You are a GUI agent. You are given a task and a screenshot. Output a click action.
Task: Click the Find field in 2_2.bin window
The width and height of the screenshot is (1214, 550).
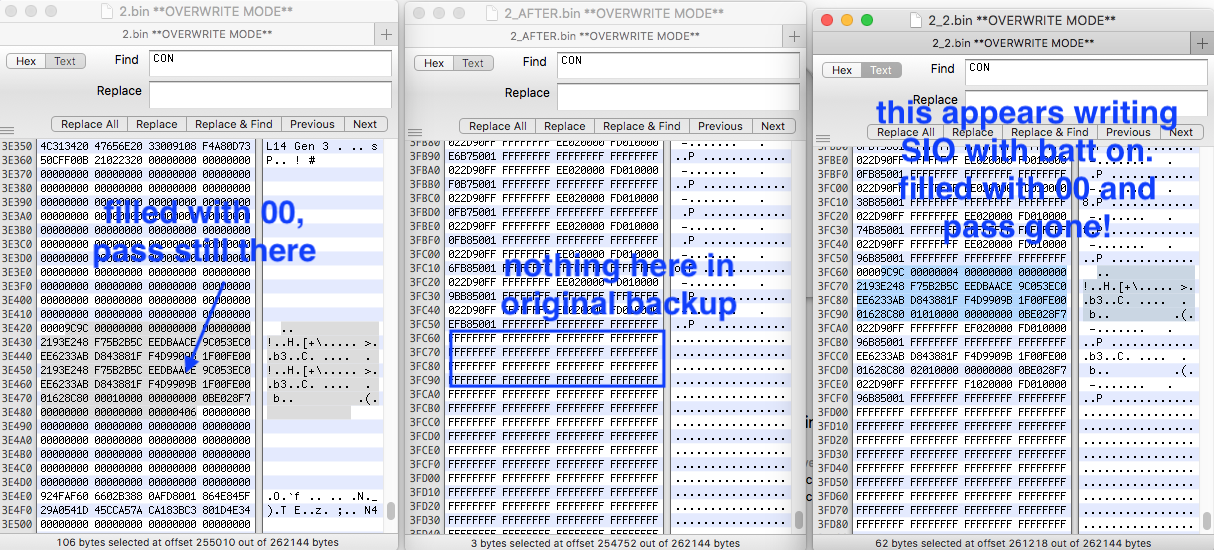coord(1086,72)
